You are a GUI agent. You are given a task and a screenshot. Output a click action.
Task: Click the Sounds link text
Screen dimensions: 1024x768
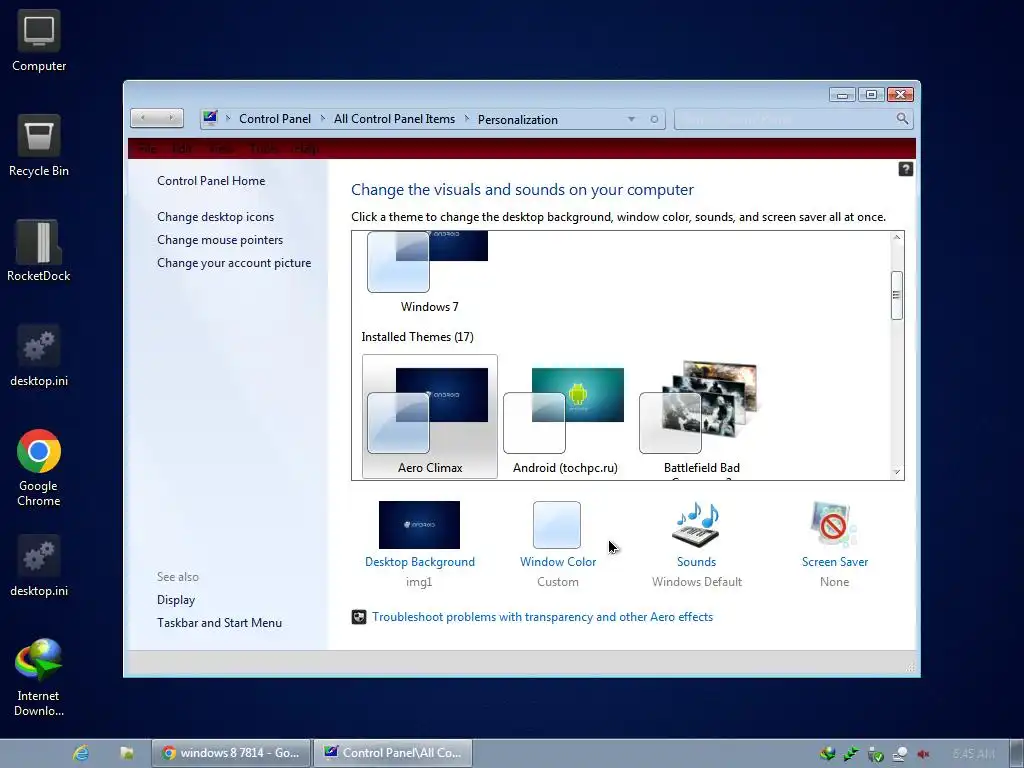click(x=696, y=562)
